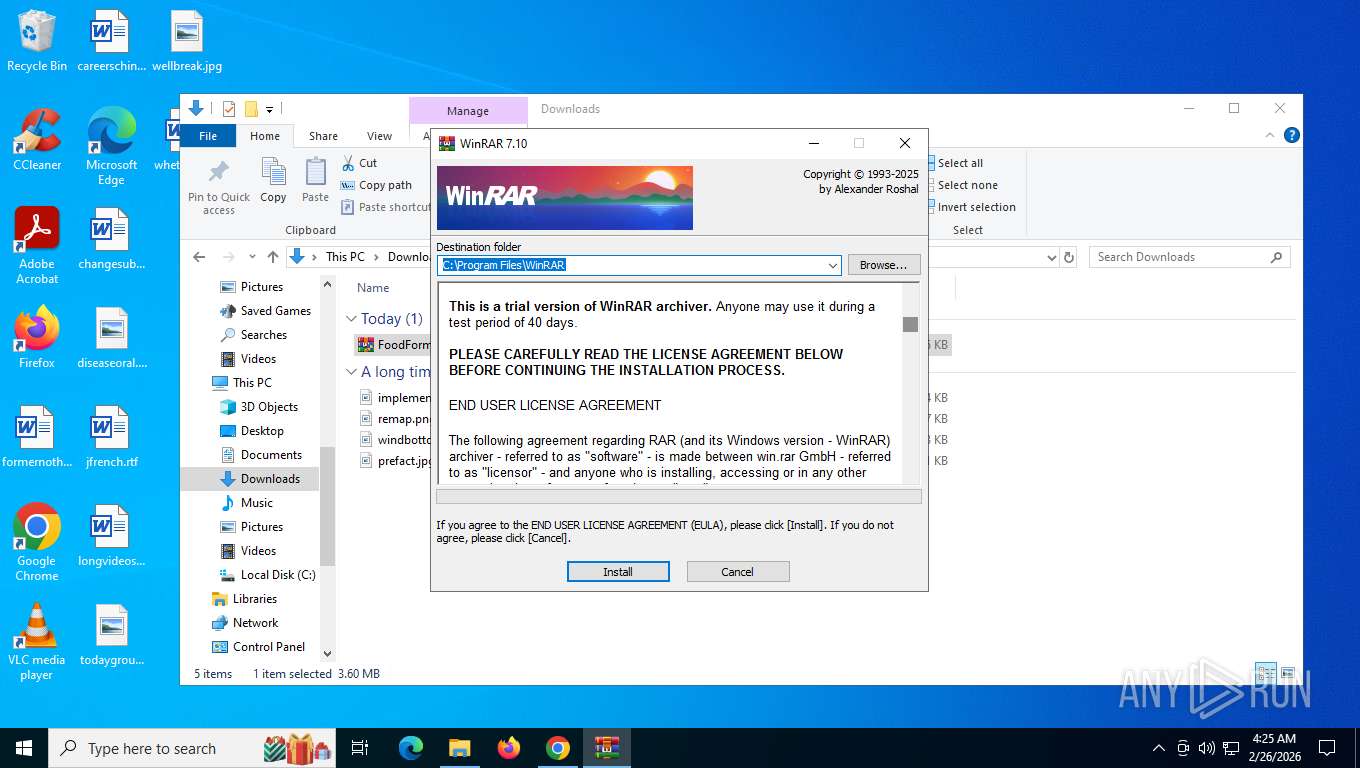
Task: Open the Quick Access Toolbar customize dropdown
Action: click(x=269, y=109)
